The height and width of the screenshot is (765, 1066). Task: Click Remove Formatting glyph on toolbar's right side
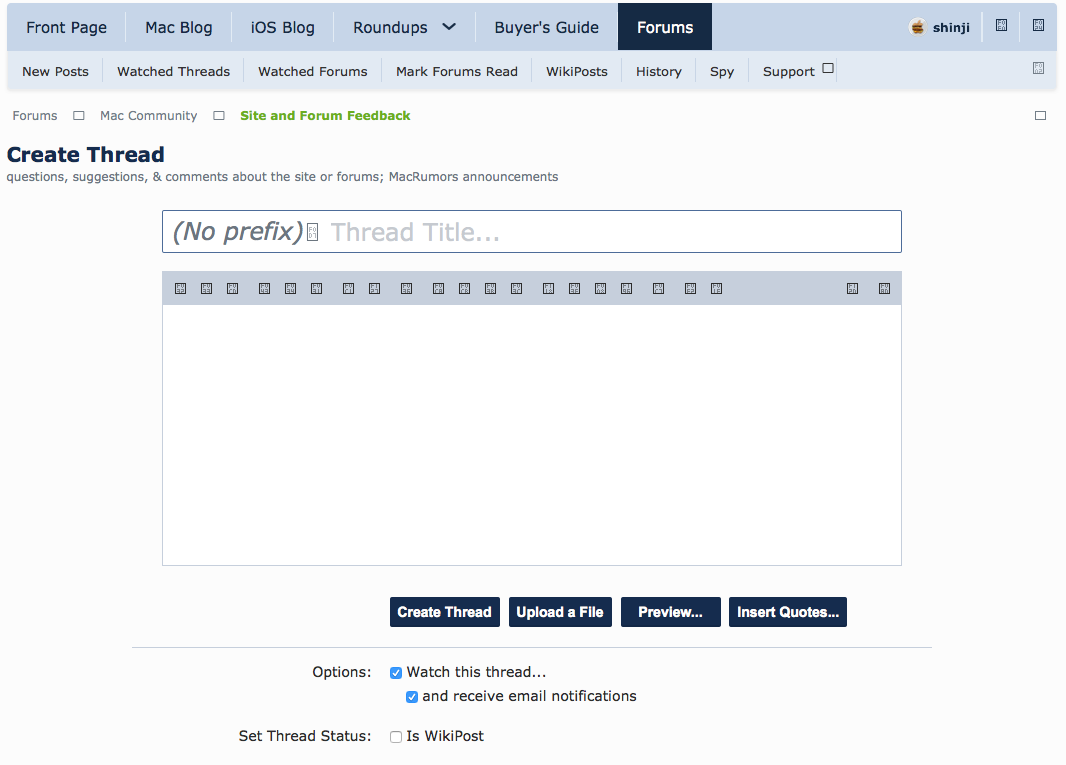853,288
